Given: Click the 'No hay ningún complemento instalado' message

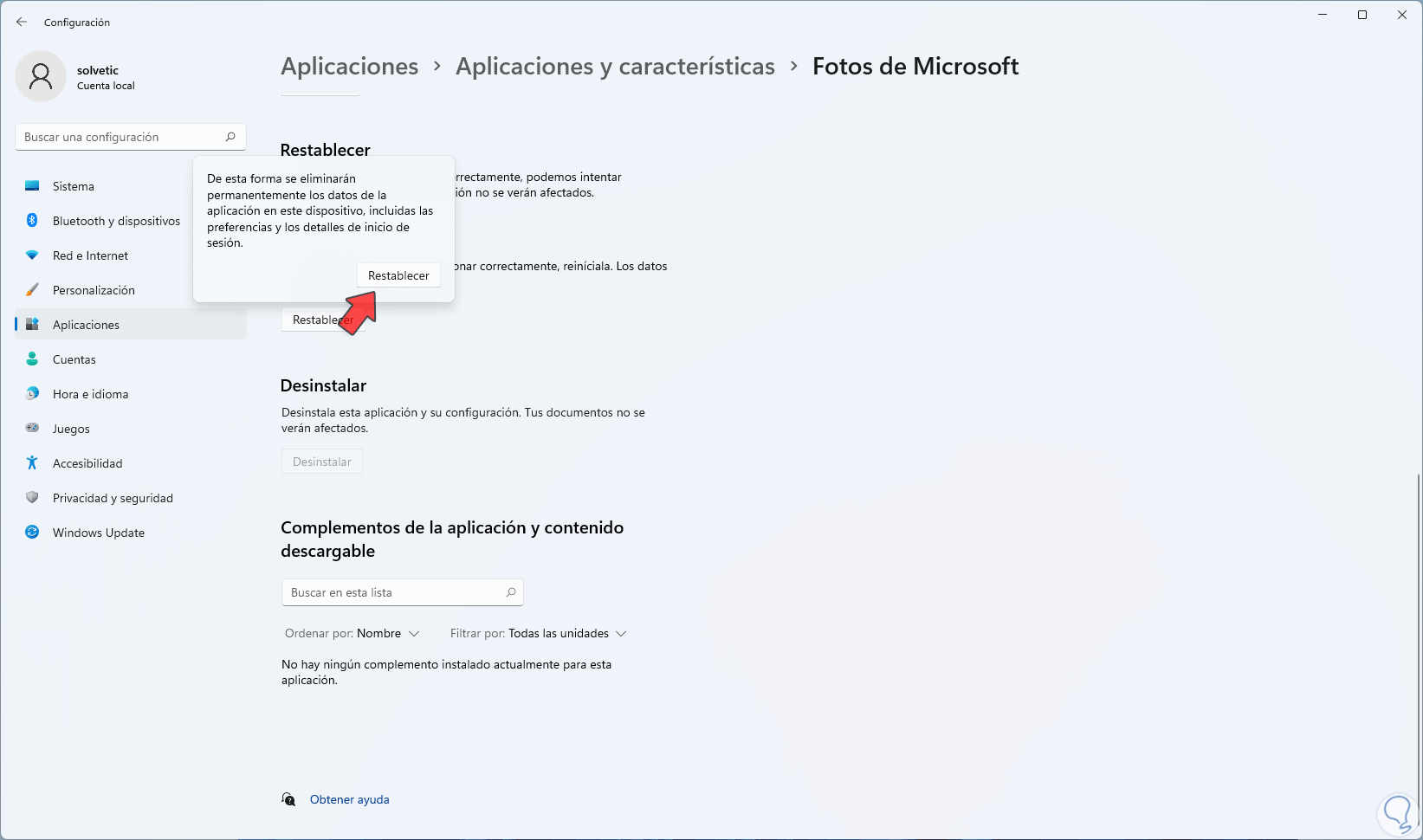Looking at the screenshot, I should 447,672.
